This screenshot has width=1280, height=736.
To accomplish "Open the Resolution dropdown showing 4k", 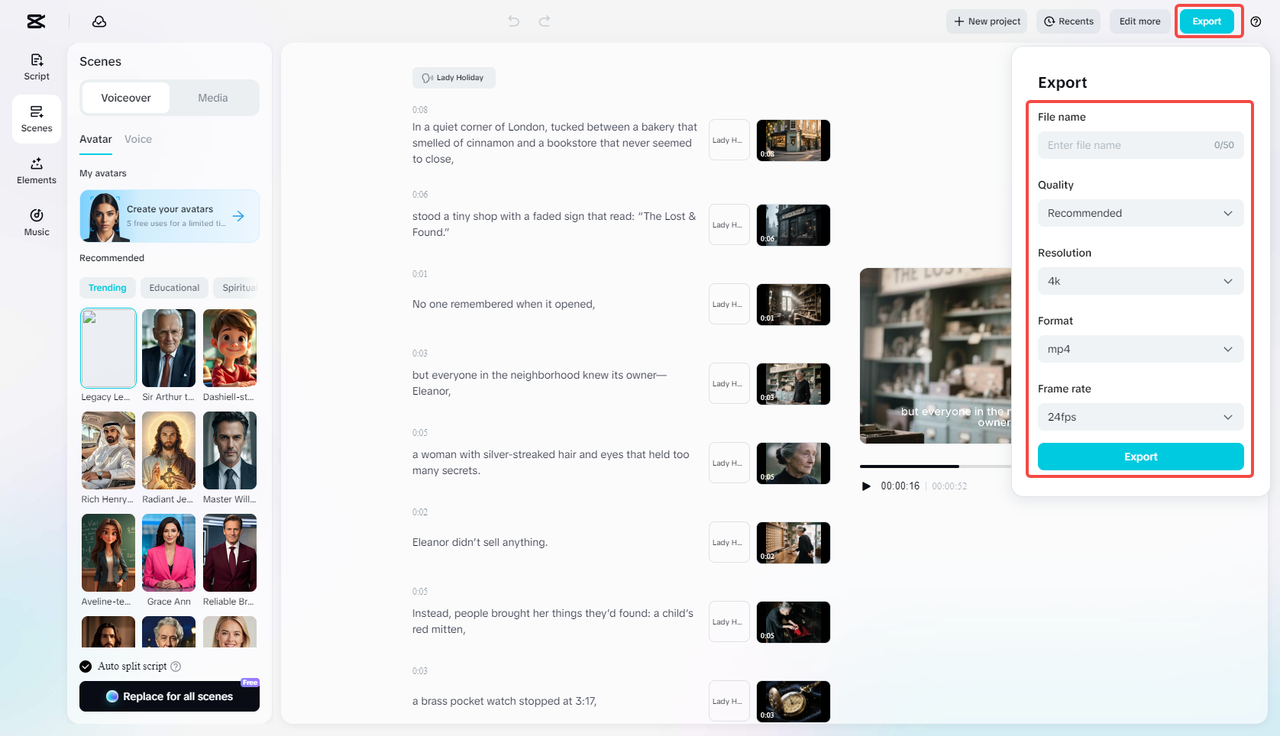I will tap(1140, 281).
